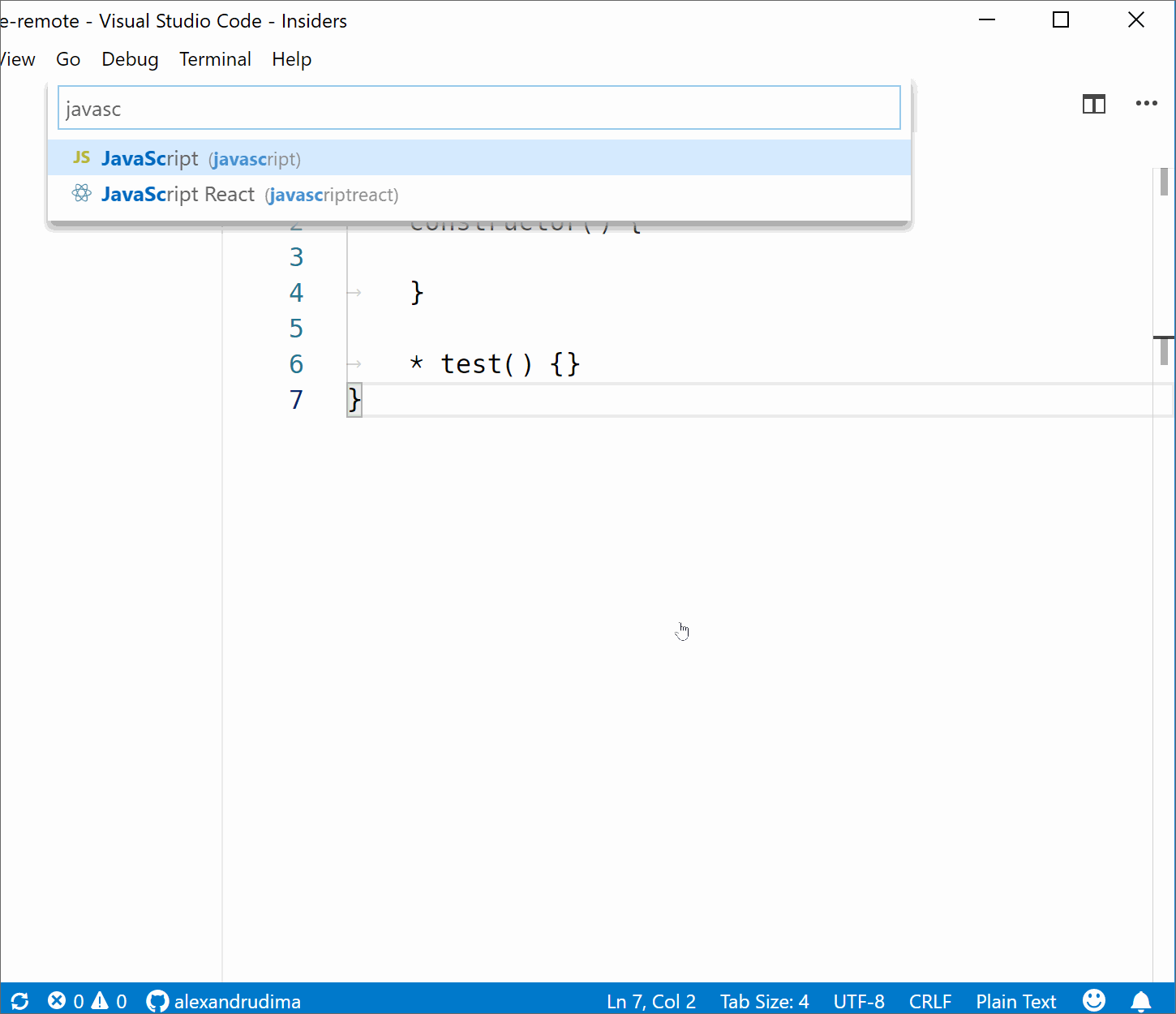1176x1014 pixels.
Task: Click the closing brace on line 4
Action: [x=417, y=292]
